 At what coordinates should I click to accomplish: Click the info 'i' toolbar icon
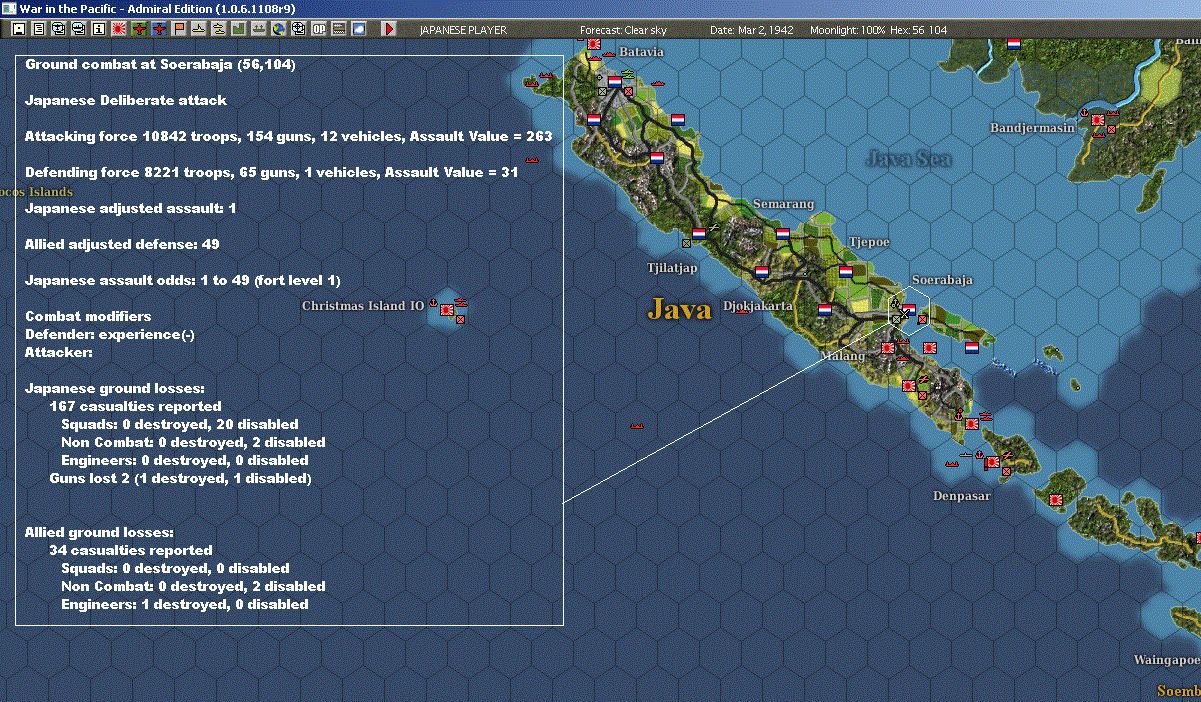coord(98,29)
